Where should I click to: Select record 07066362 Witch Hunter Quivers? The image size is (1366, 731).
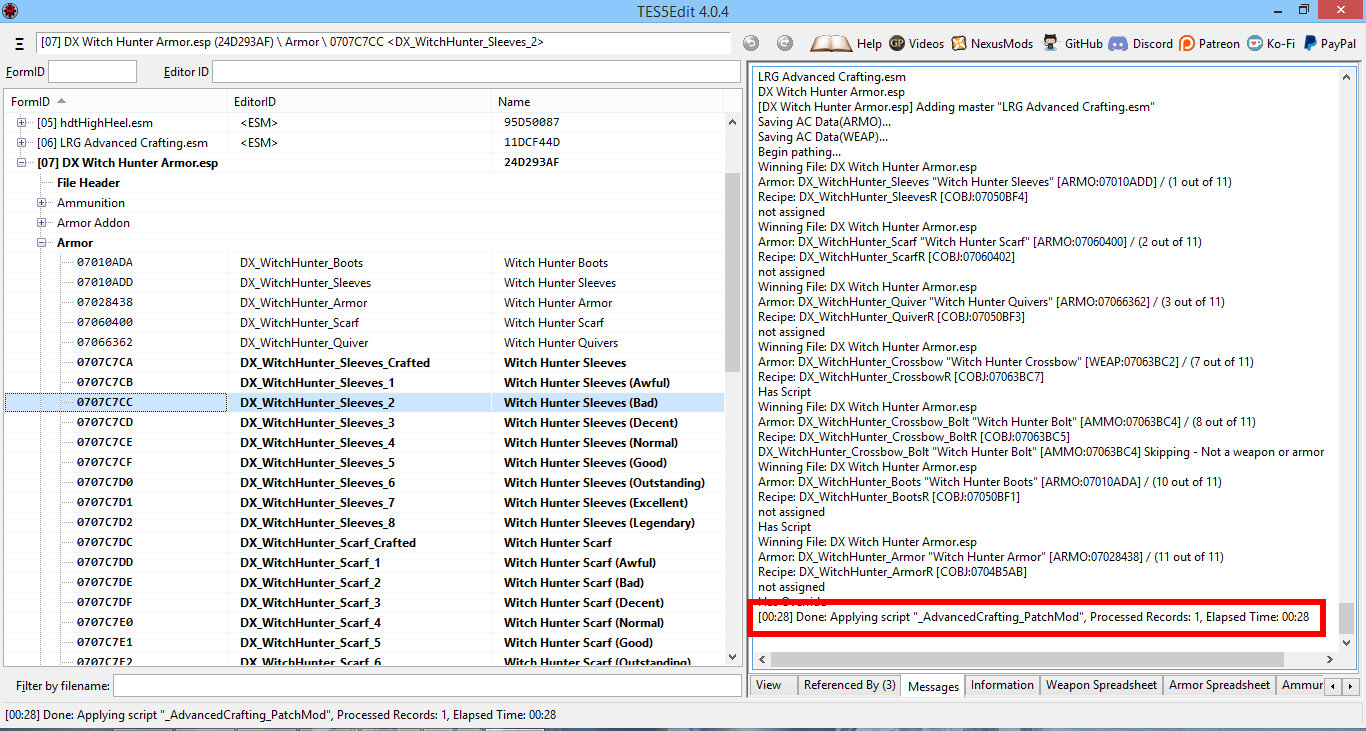(364, 342)
